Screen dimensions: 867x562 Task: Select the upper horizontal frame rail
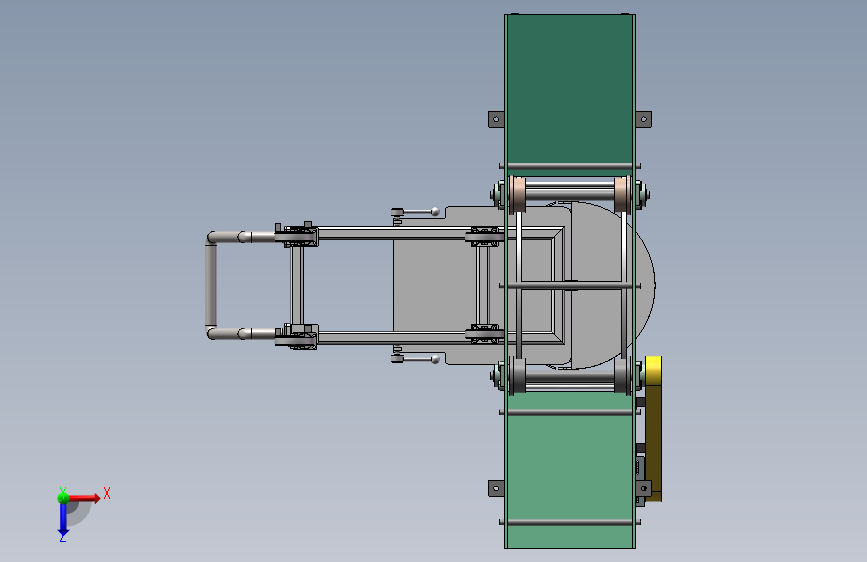[x=393, y=233]
